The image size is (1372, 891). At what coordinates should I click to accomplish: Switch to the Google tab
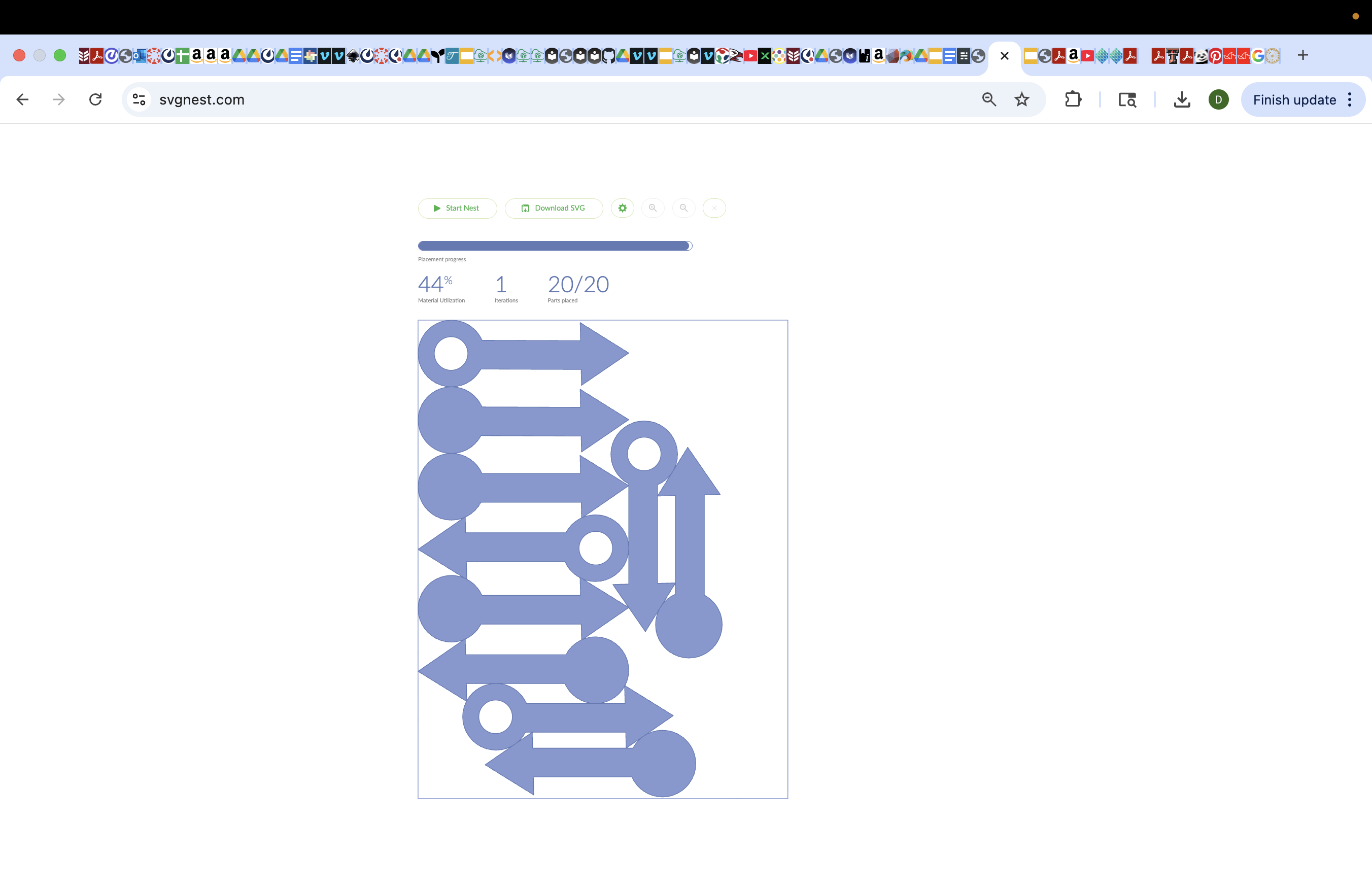[x=1258, y=56]
